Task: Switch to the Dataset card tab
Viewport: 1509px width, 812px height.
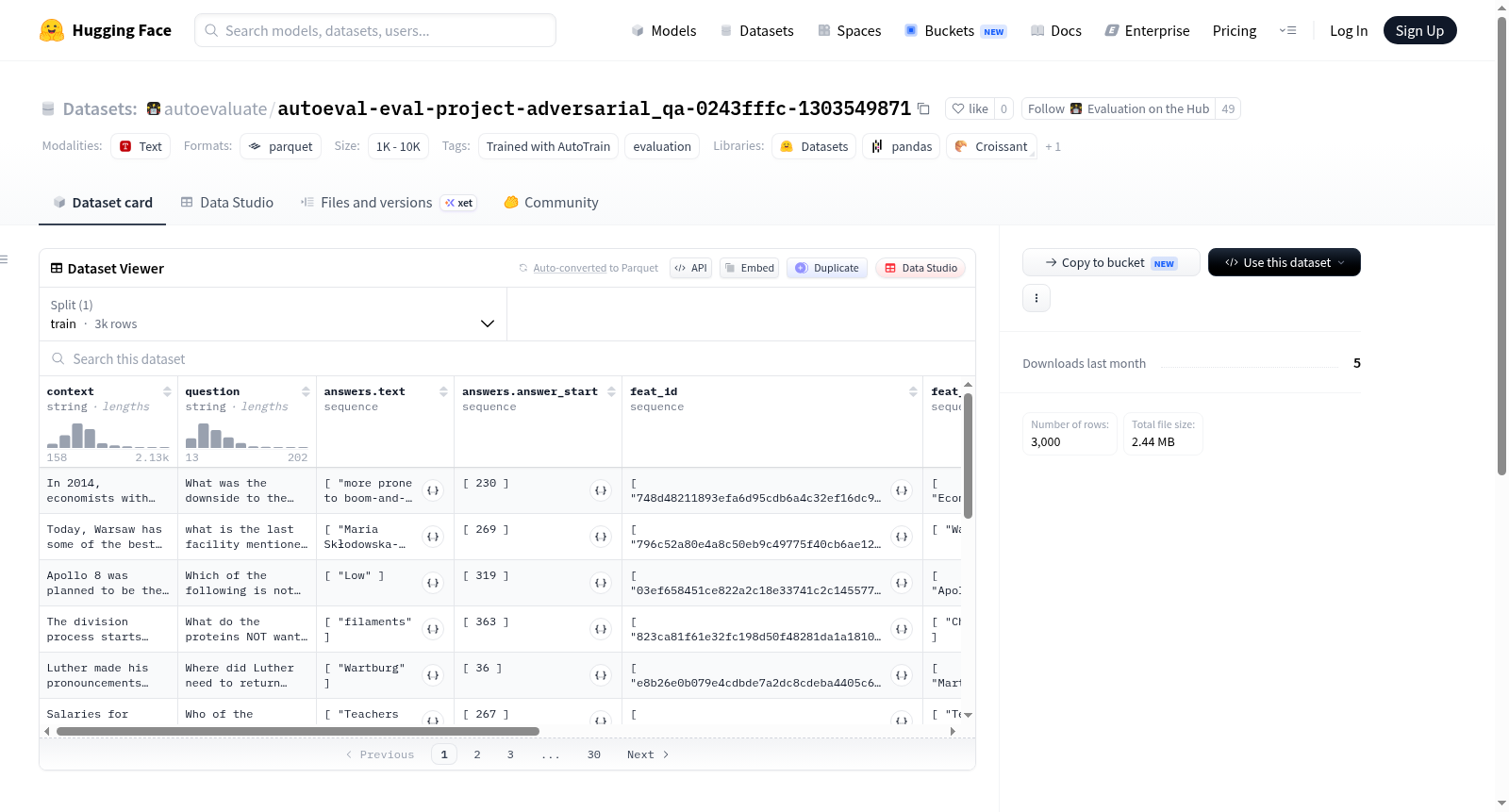Action: click(x=102, y=203)
